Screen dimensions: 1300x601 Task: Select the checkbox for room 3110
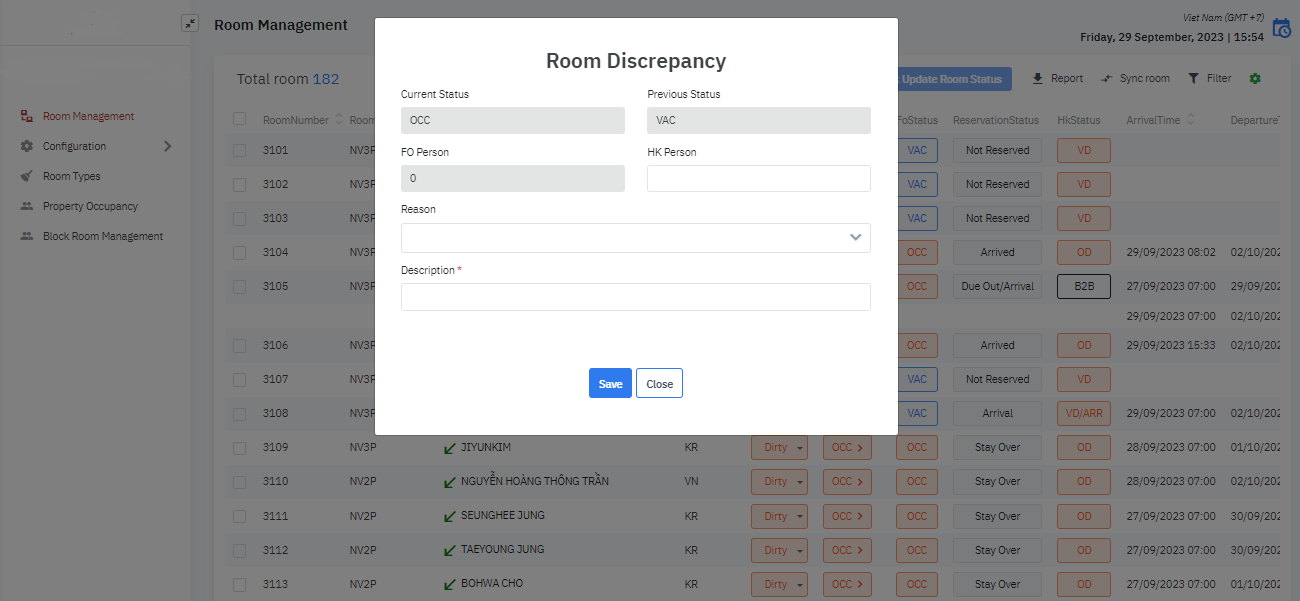(x=239, y=481)
